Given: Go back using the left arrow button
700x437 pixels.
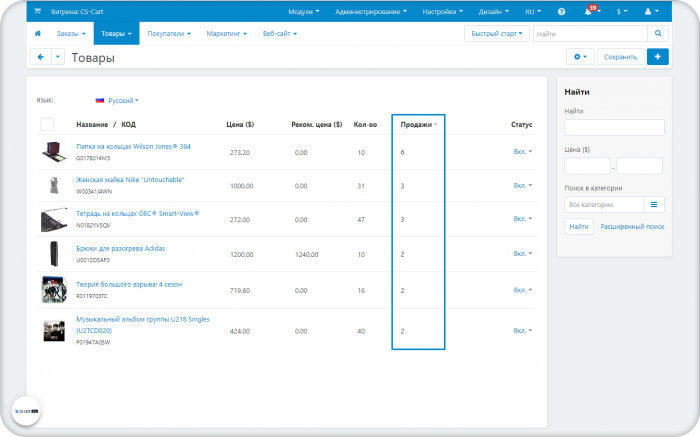Looking at the screenshot, I should coord(41,57).
